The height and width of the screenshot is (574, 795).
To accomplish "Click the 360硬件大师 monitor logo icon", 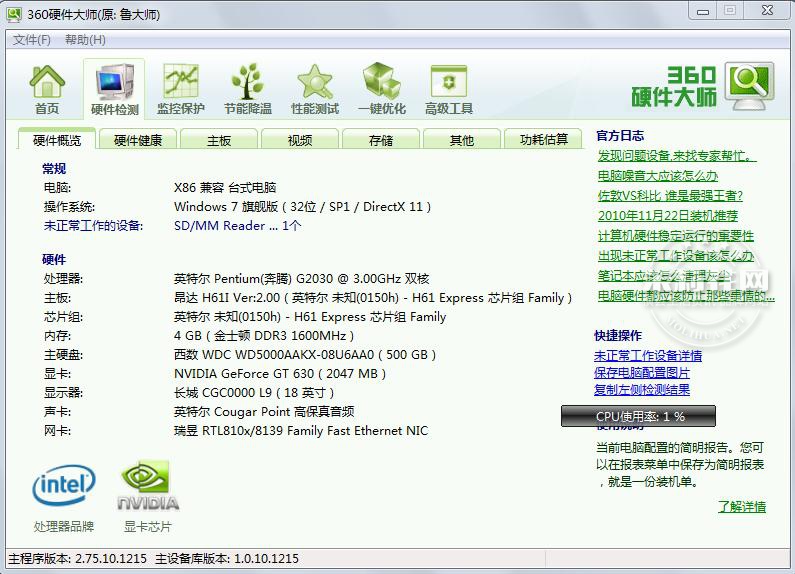I will coord(749,86).
